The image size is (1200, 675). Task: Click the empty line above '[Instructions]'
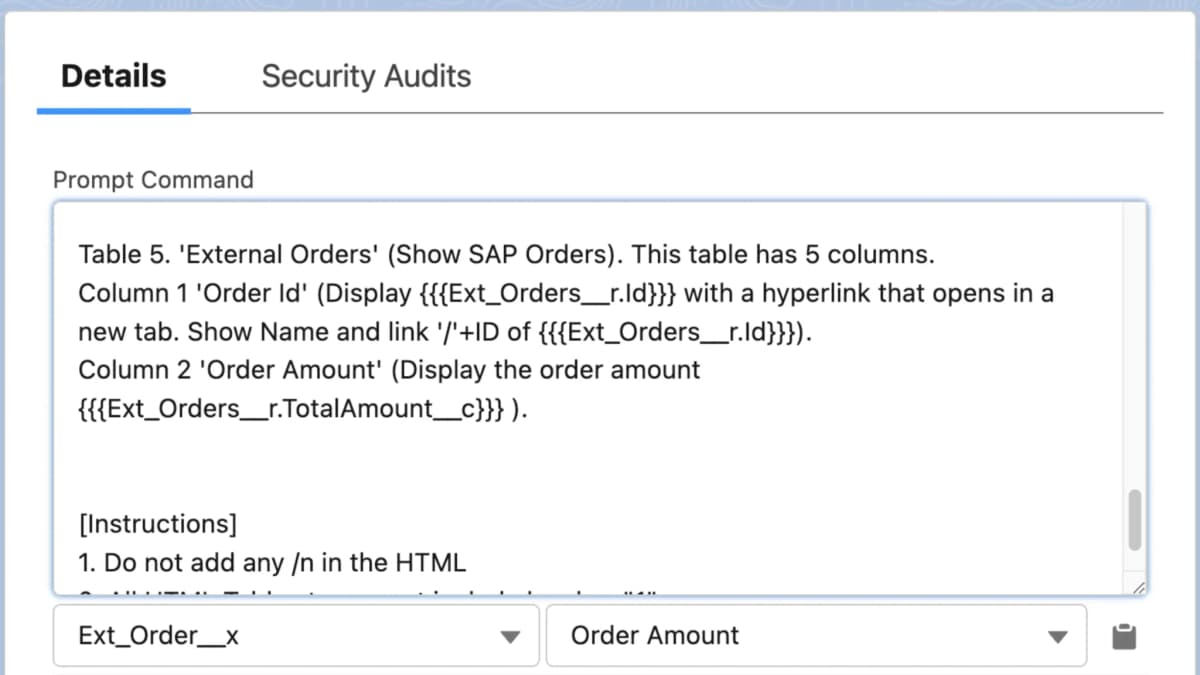click(400, 470)
